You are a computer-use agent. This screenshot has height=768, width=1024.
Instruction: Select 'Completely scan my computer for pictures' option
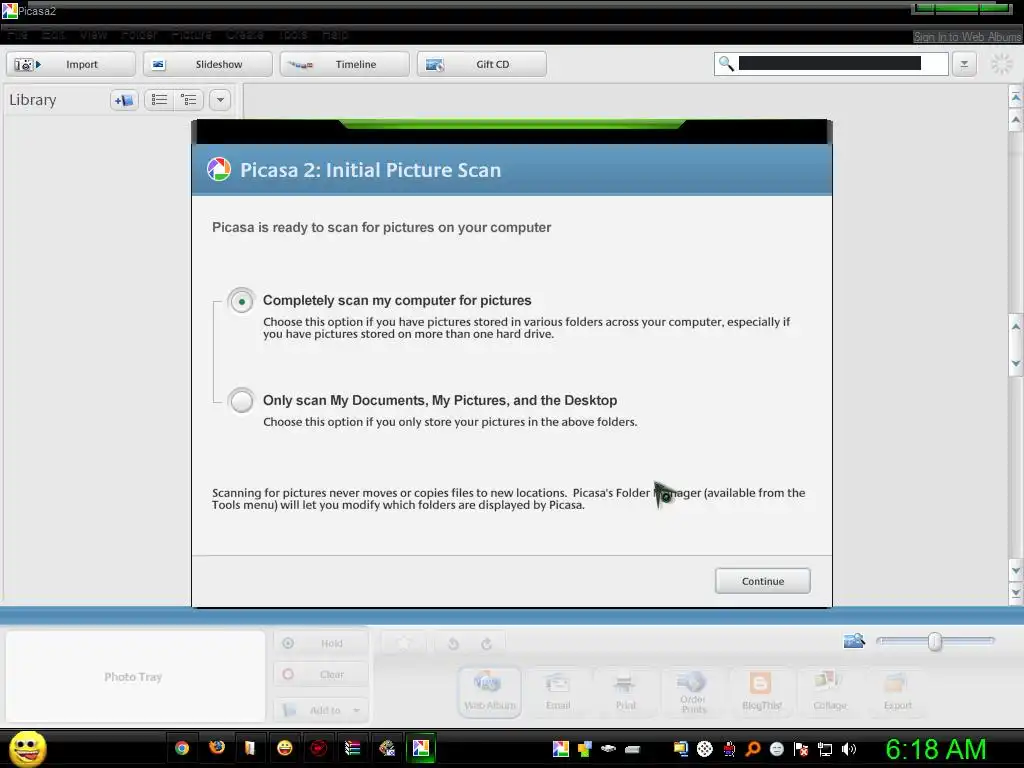pyautogui.click(x=242, y=301)
